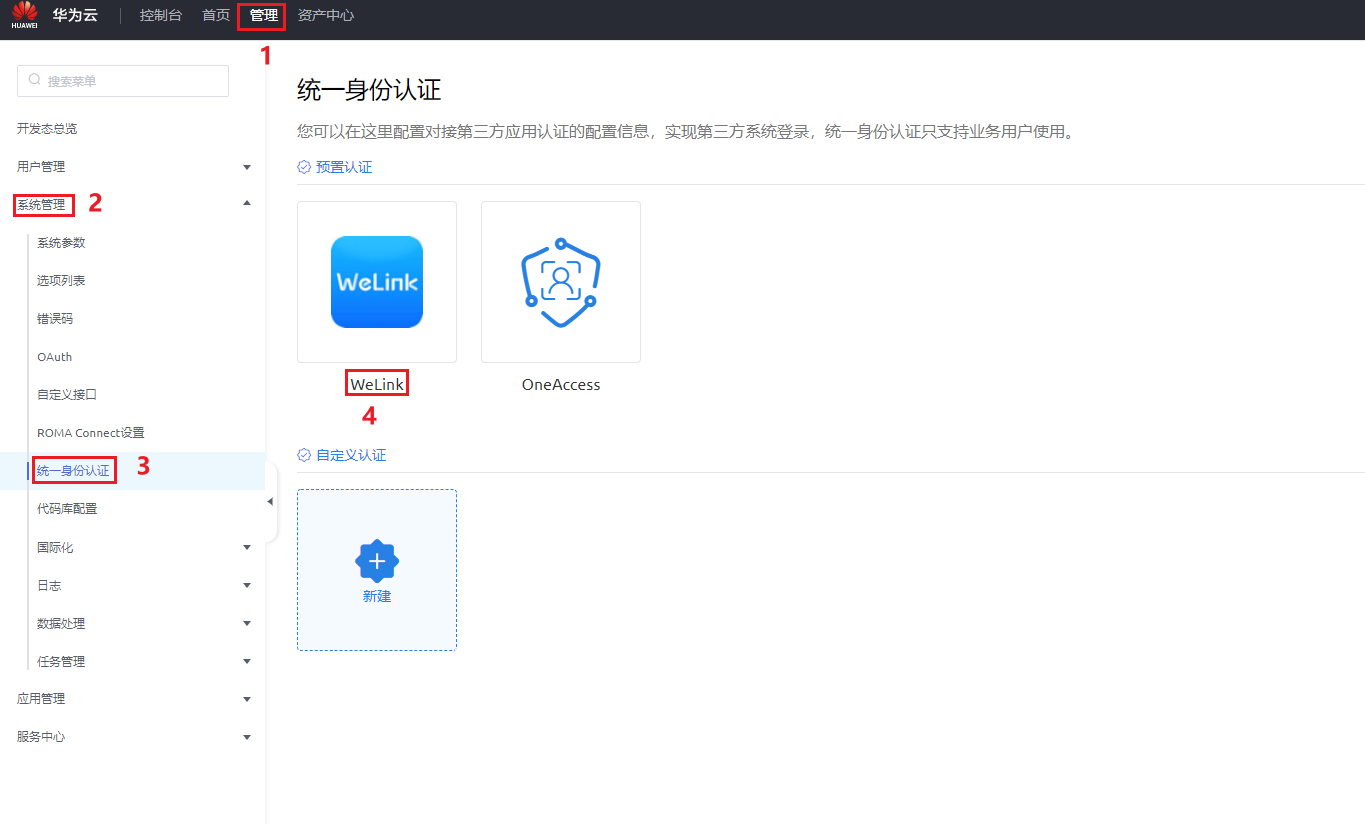
Task: Click the 预置认证 section heading
Action: coord(344,167)
